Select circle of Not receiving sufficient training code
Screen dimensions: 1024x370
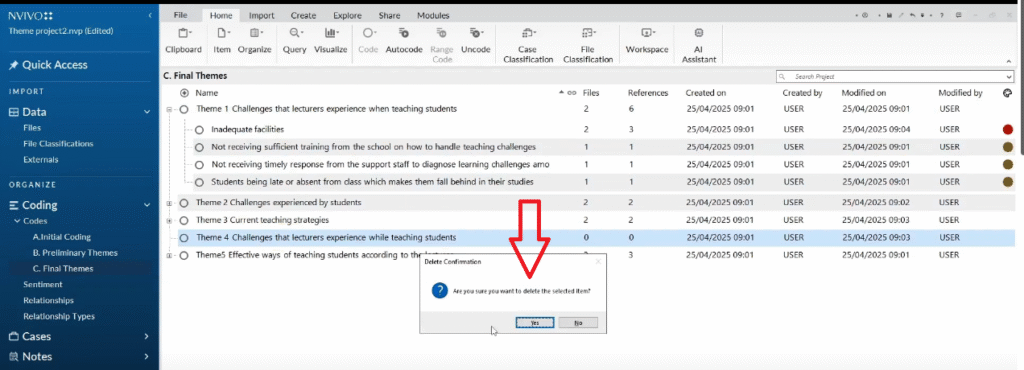[199, 147]
